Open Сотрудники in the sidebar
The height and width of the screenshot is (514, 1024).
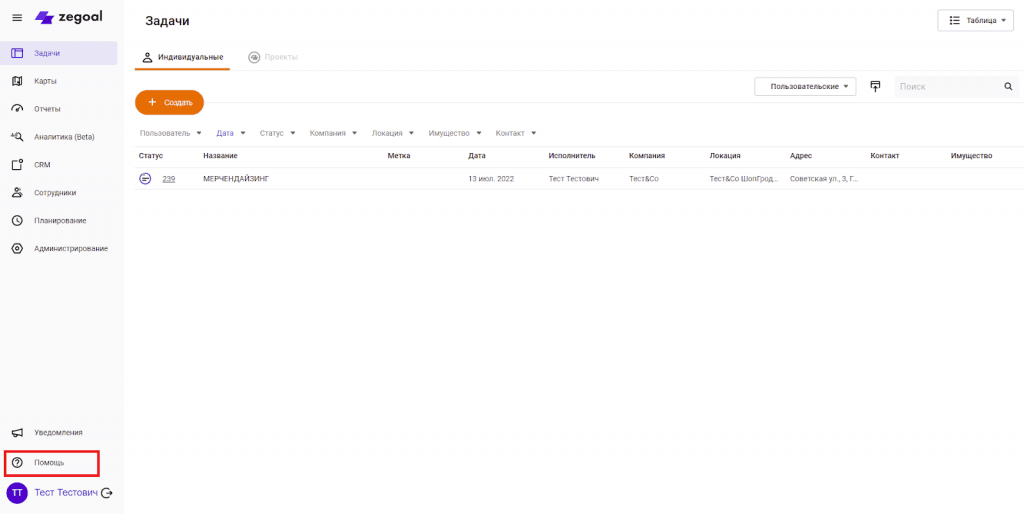[54, 193]
